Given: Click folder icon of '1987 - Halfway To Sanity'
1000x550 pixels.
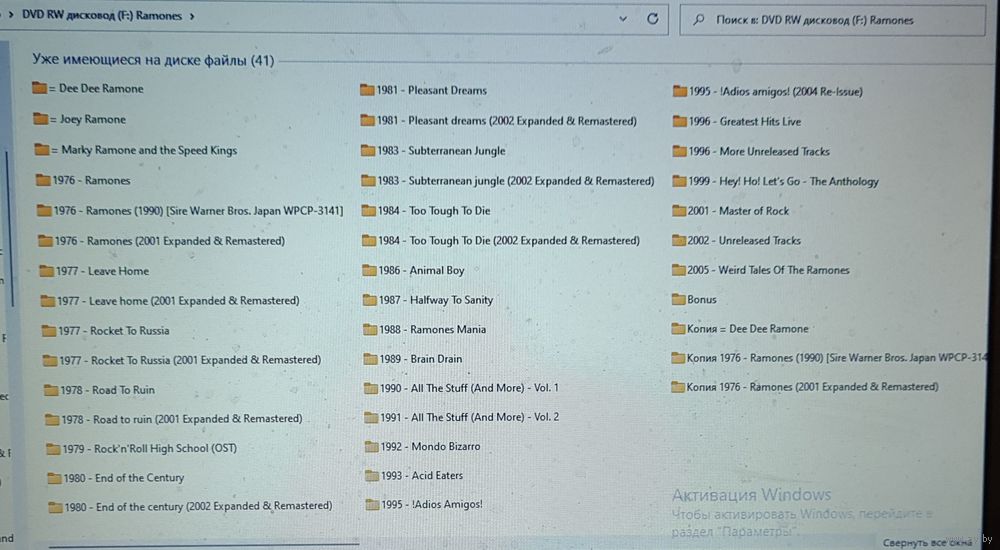Looking at the screenshot, I should (371, 300).
